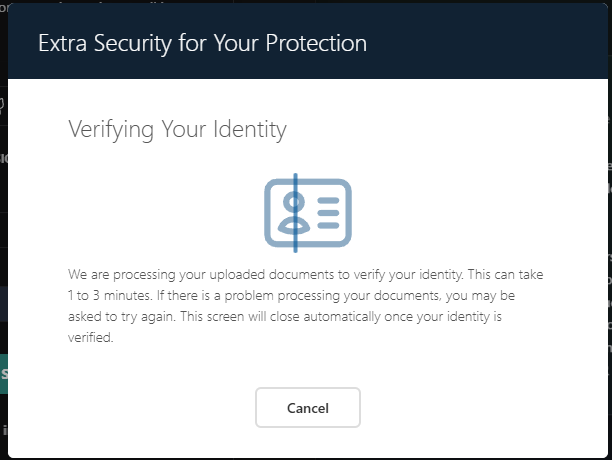Click the 'Verifying Your Identity' heading
Image resolution: width=612 pixels, height=460 pixels.
[x=177, y=129]
